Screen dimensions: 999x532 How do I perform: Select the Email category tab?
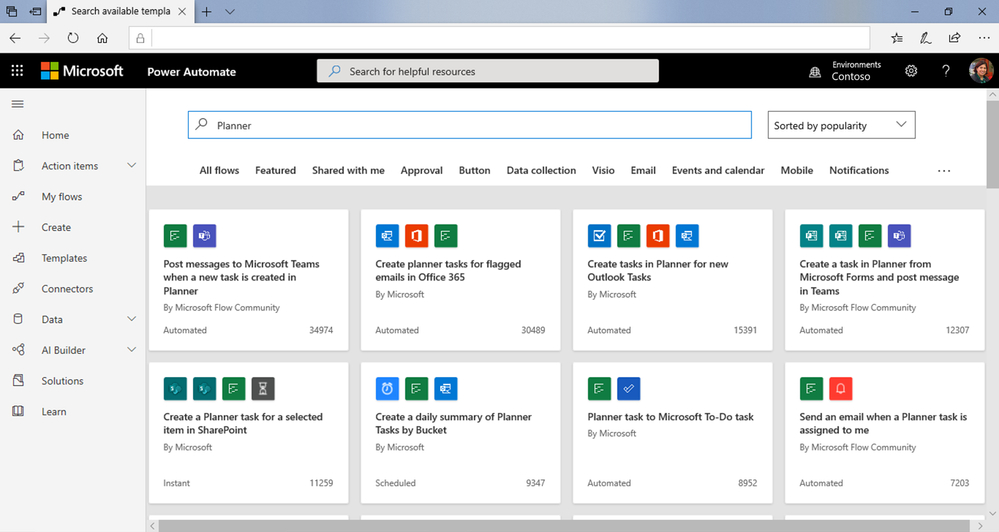pos(643,170)
